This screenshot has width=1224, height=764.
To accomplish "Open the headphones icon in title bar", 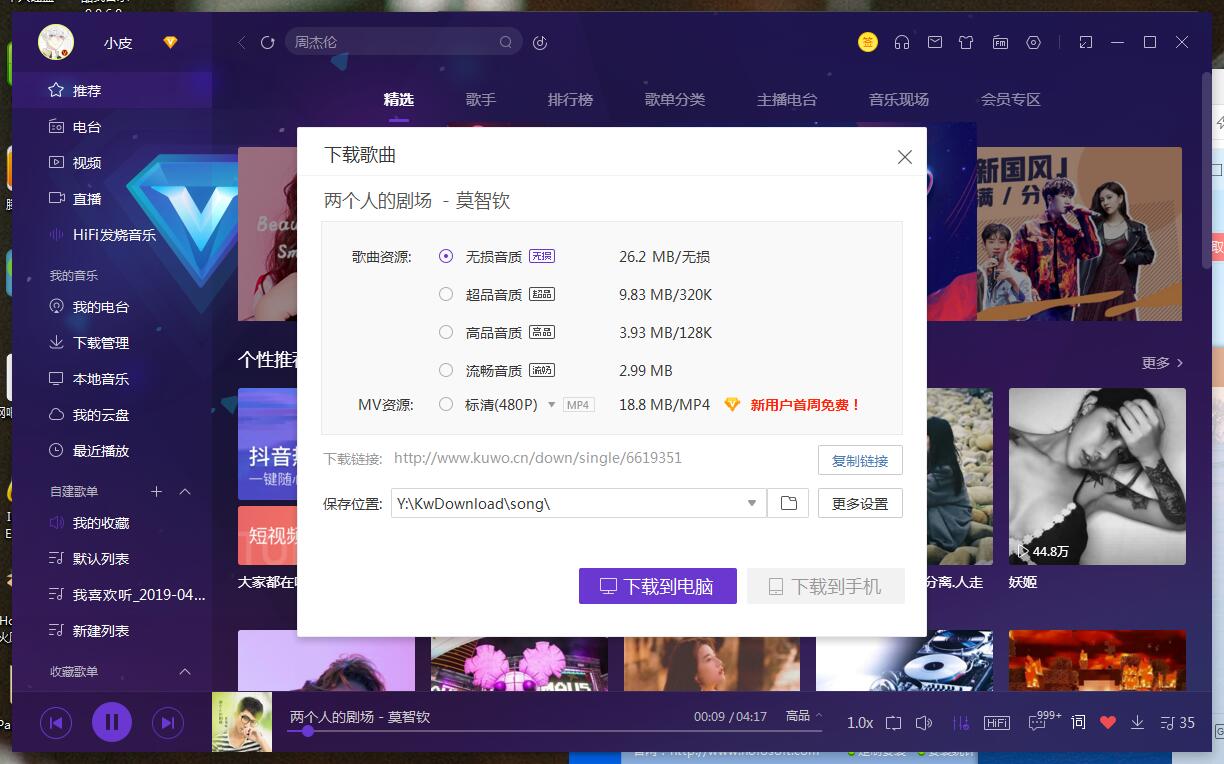I will (902, 42).
